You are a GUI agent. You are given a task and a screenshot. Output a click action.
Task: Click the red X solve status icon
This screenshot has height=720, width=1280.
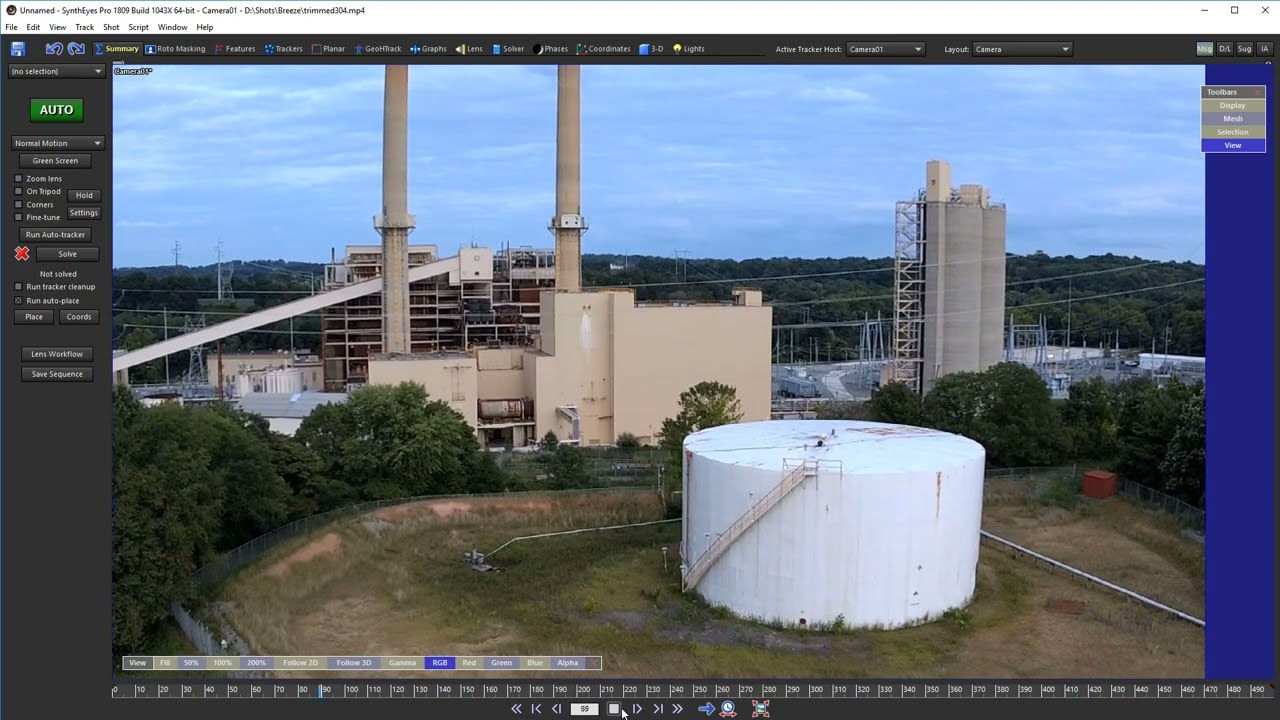[x=22, y=254]
